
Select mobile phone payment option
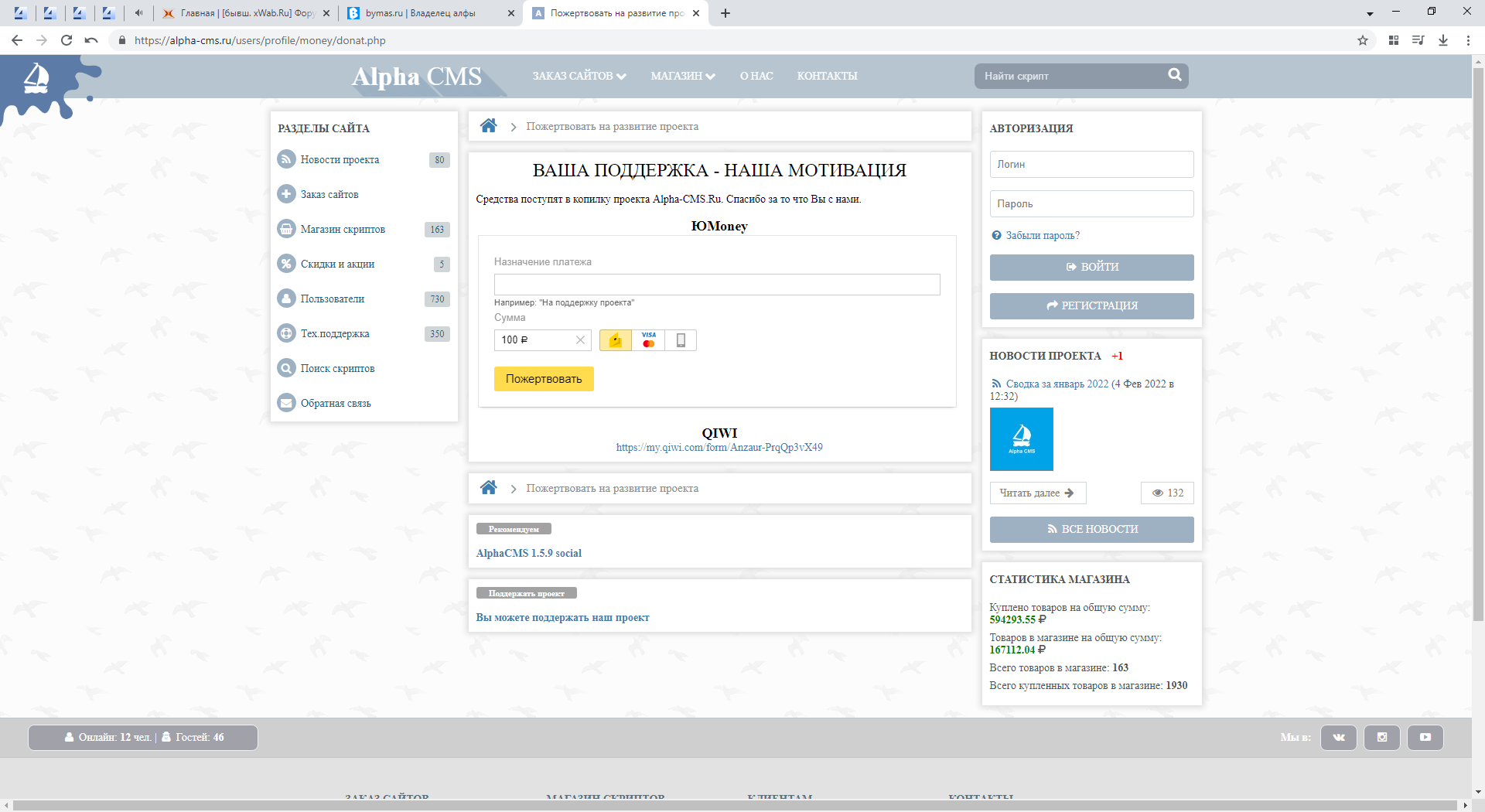tap(681, 340)
